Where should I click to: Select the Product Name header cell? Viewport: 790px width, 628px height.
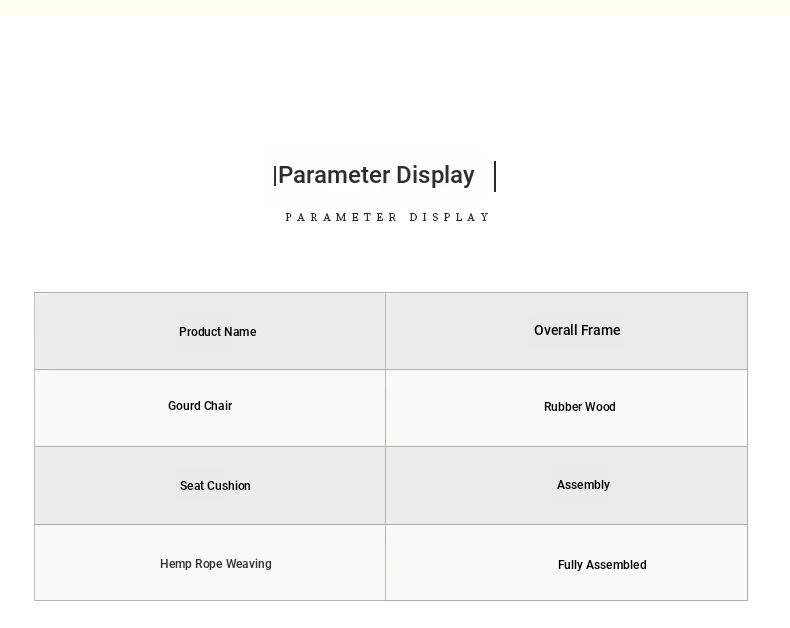pos(210,331)
